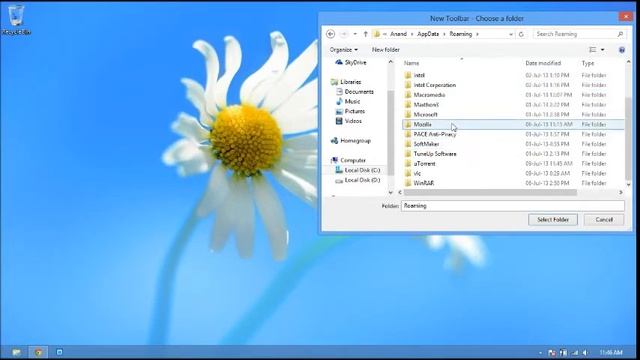
Task: Refresh the Roaming folder view
Action: [521, 34]
